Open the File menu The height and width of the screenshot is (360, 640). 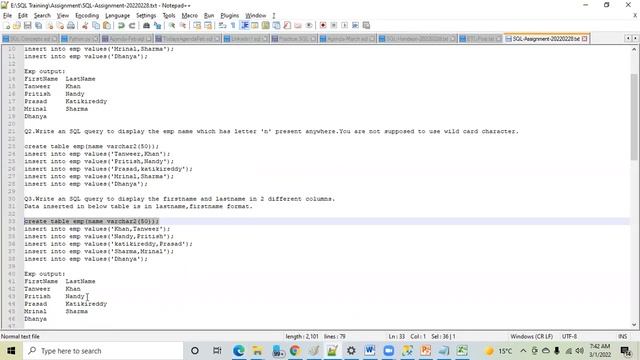click(7, 16)
